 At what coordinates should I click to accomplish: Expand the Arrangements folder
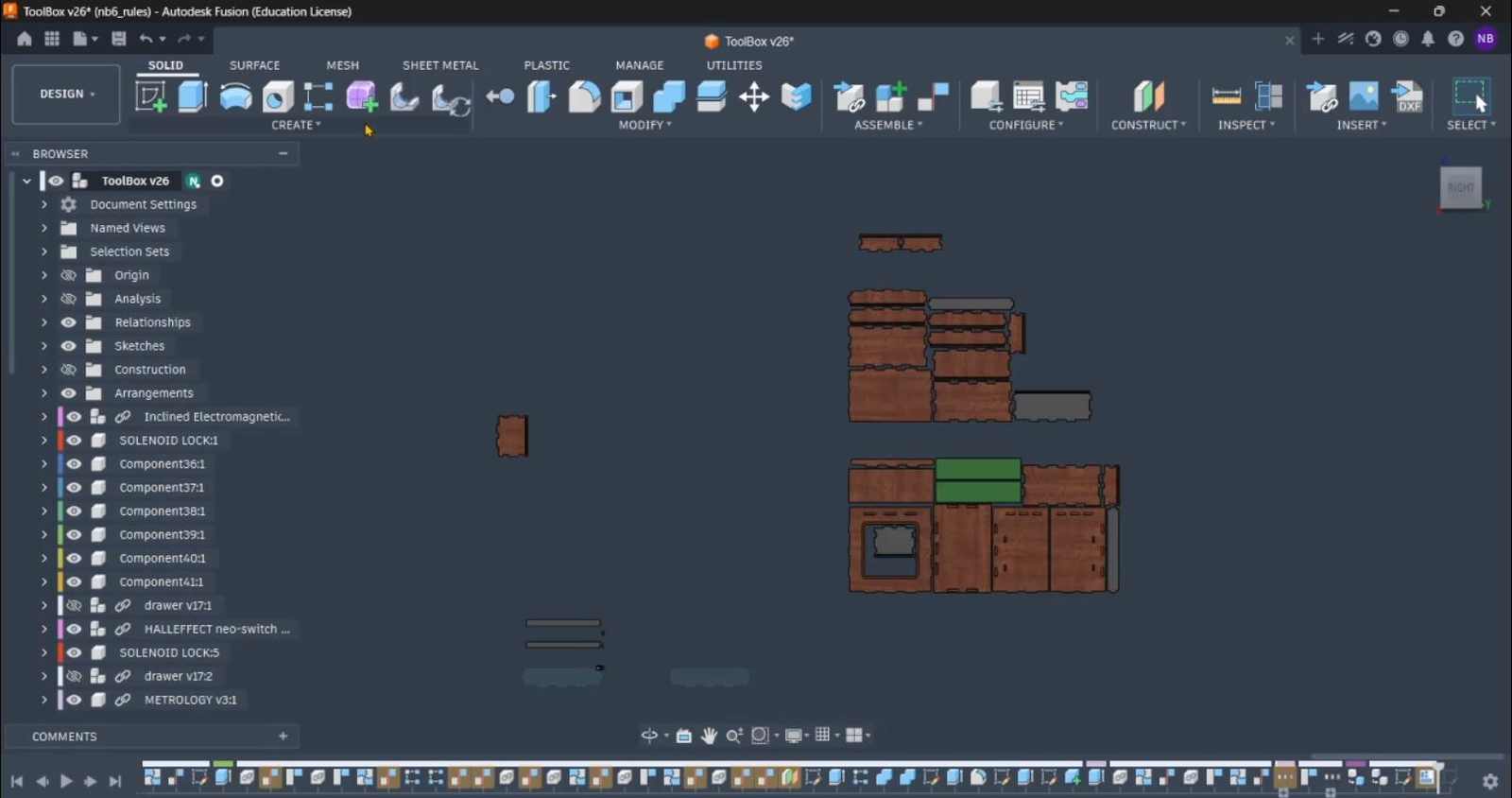tap(43, 393)
